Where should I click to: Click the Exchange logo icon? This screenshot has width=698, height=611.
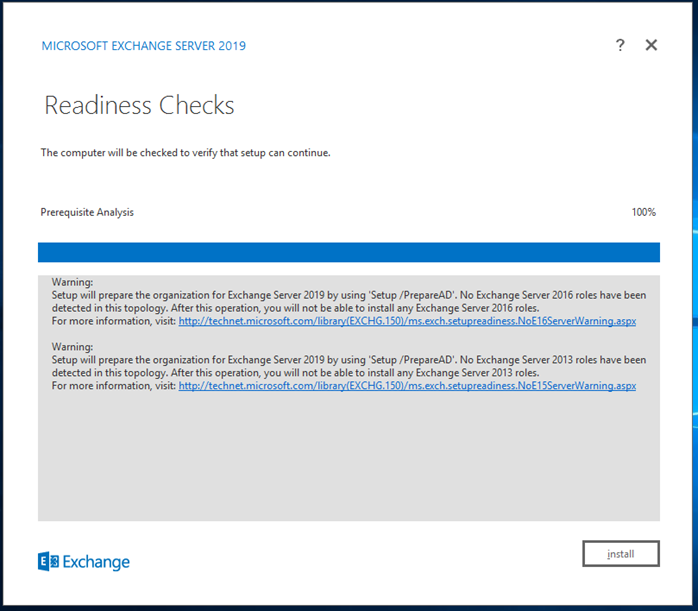[x=48, y=562]
